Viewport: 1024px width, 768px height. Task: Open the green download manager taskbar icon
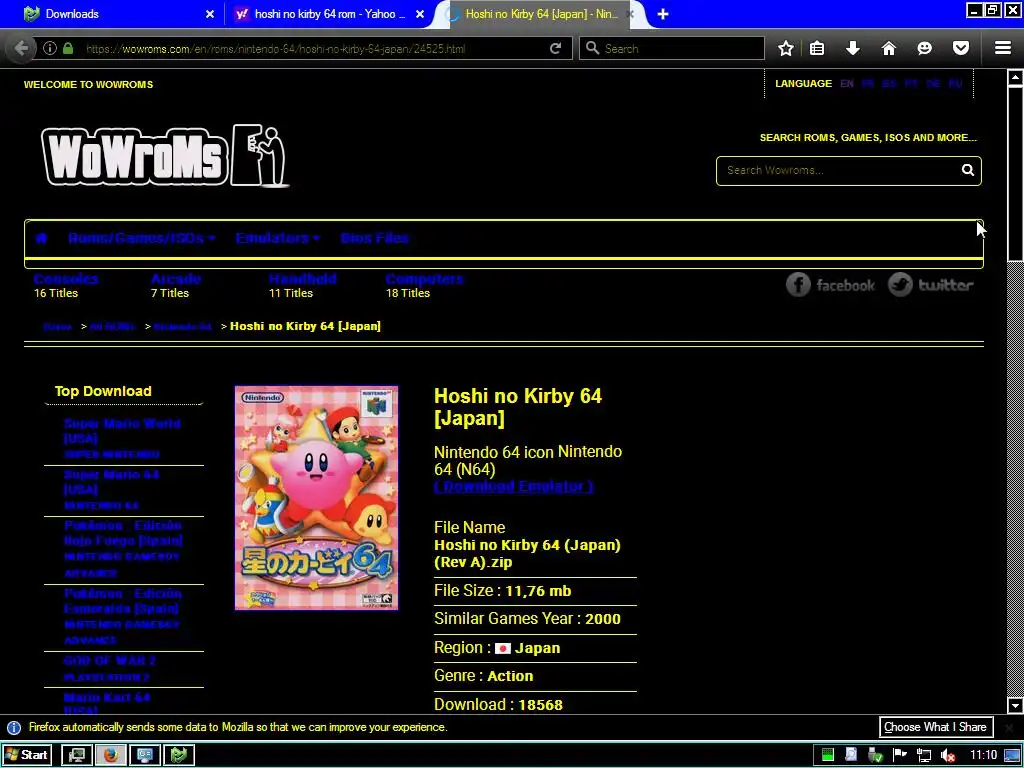coord(179,755)
